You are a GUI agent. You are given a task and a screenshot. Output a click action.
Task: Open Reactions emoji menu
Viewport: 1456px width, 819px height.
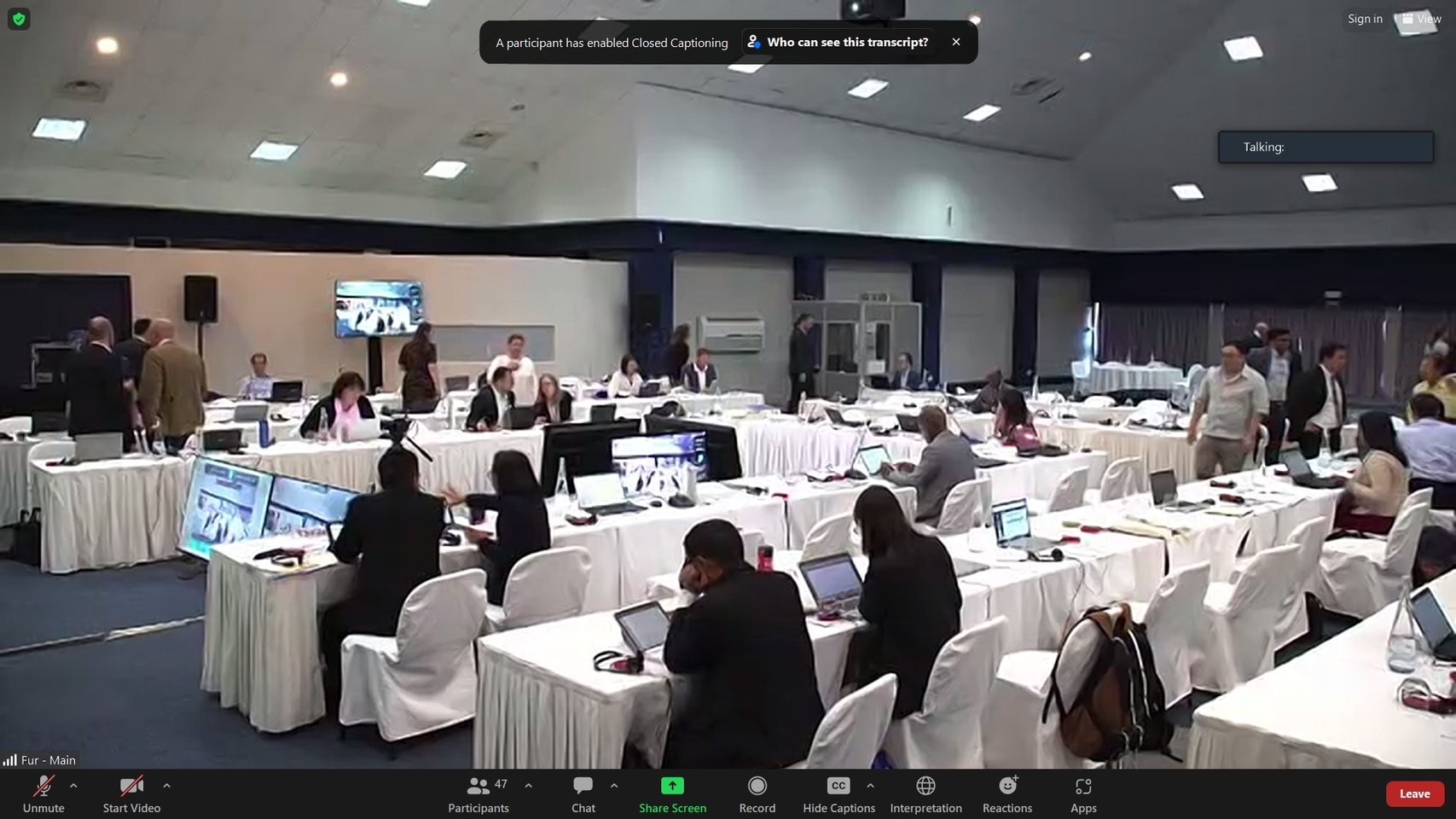click(1007, 793)
